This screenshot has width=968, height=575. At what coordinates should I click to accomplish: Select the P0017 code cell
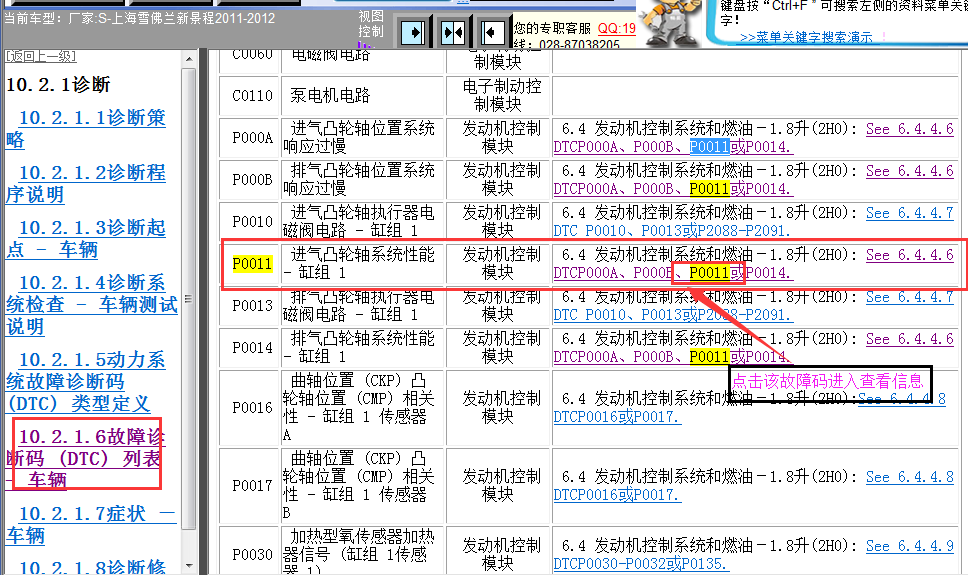tap(251, 486)
